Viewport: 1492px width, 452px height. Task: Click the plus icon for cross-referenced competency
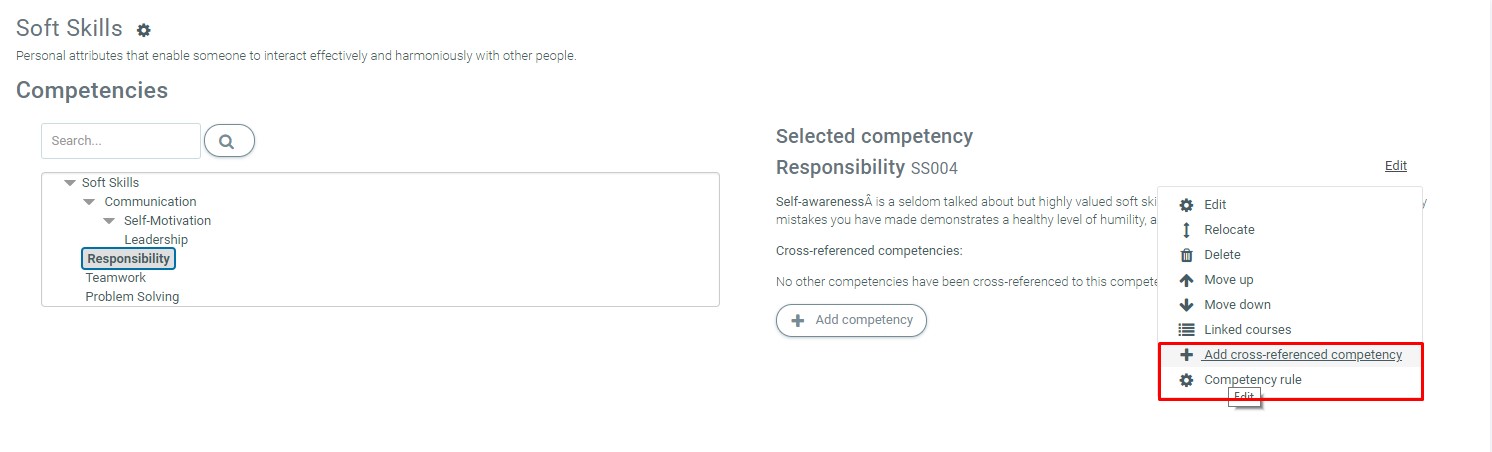point(1186,355)
